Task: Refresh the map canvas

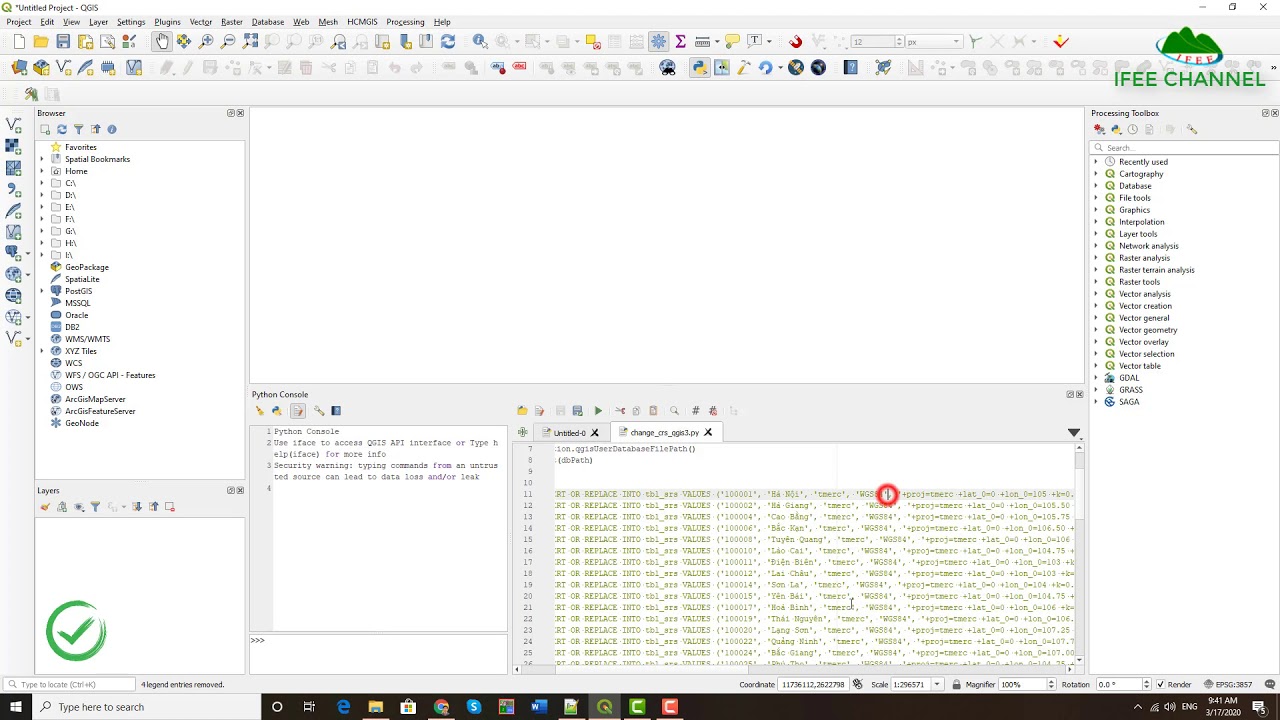Action: point(448,41)
